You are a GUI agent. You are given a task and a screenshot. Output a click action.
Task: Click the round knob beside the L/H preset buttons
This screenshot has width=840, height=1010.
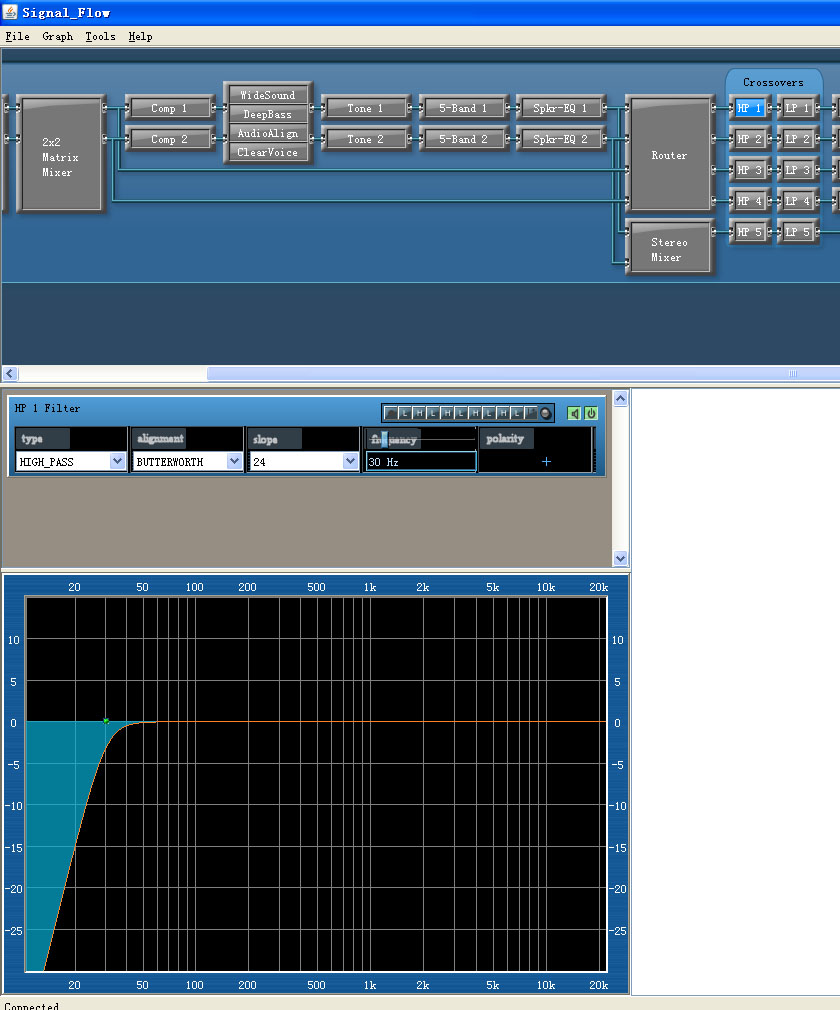coord(546,414)
